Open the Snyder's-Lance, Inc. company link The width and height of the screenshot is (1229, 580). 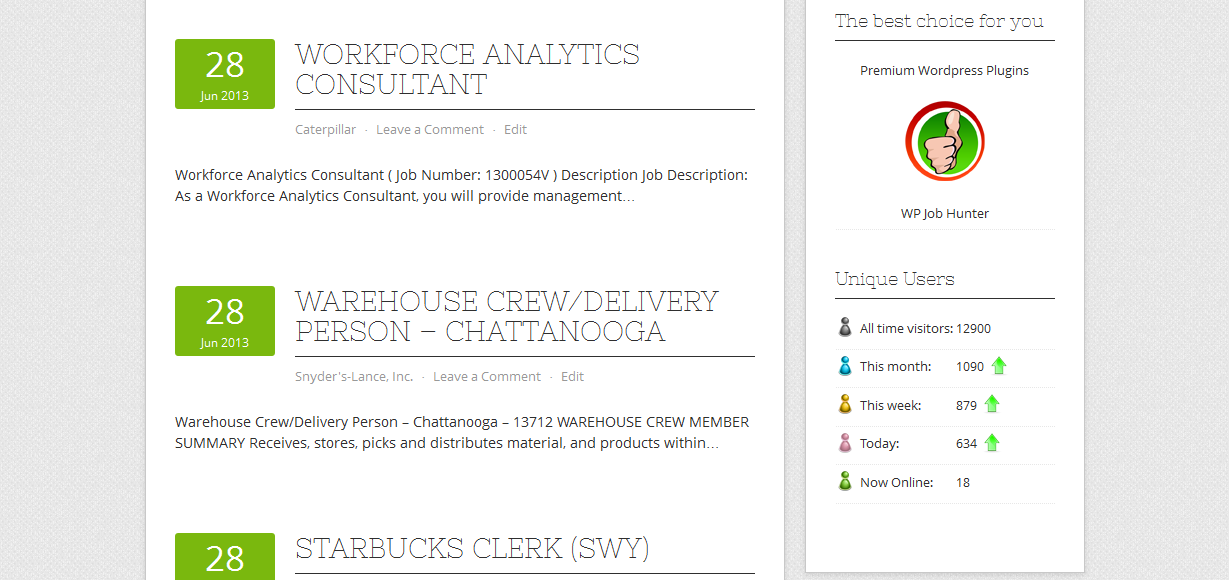coord(354,377)
